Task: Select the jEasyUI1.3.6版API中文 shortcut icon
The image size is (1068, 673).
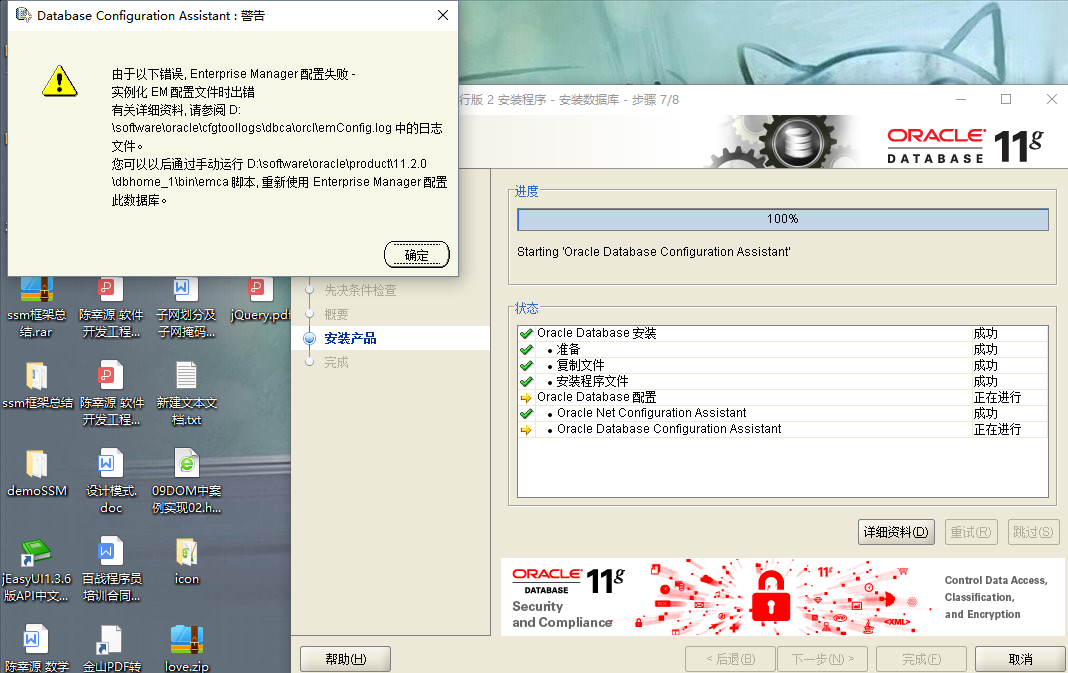Action: pos(35,552)
